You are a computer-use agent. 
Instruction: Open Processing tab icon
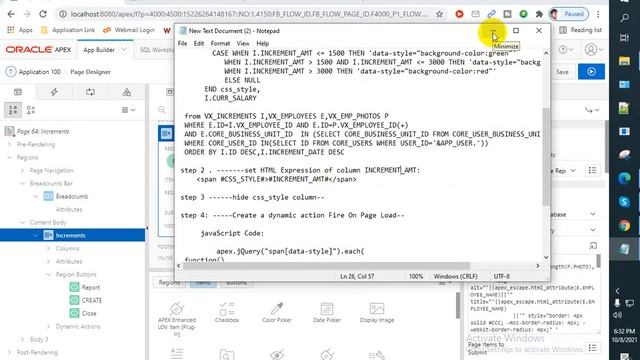tap(91, 92)
